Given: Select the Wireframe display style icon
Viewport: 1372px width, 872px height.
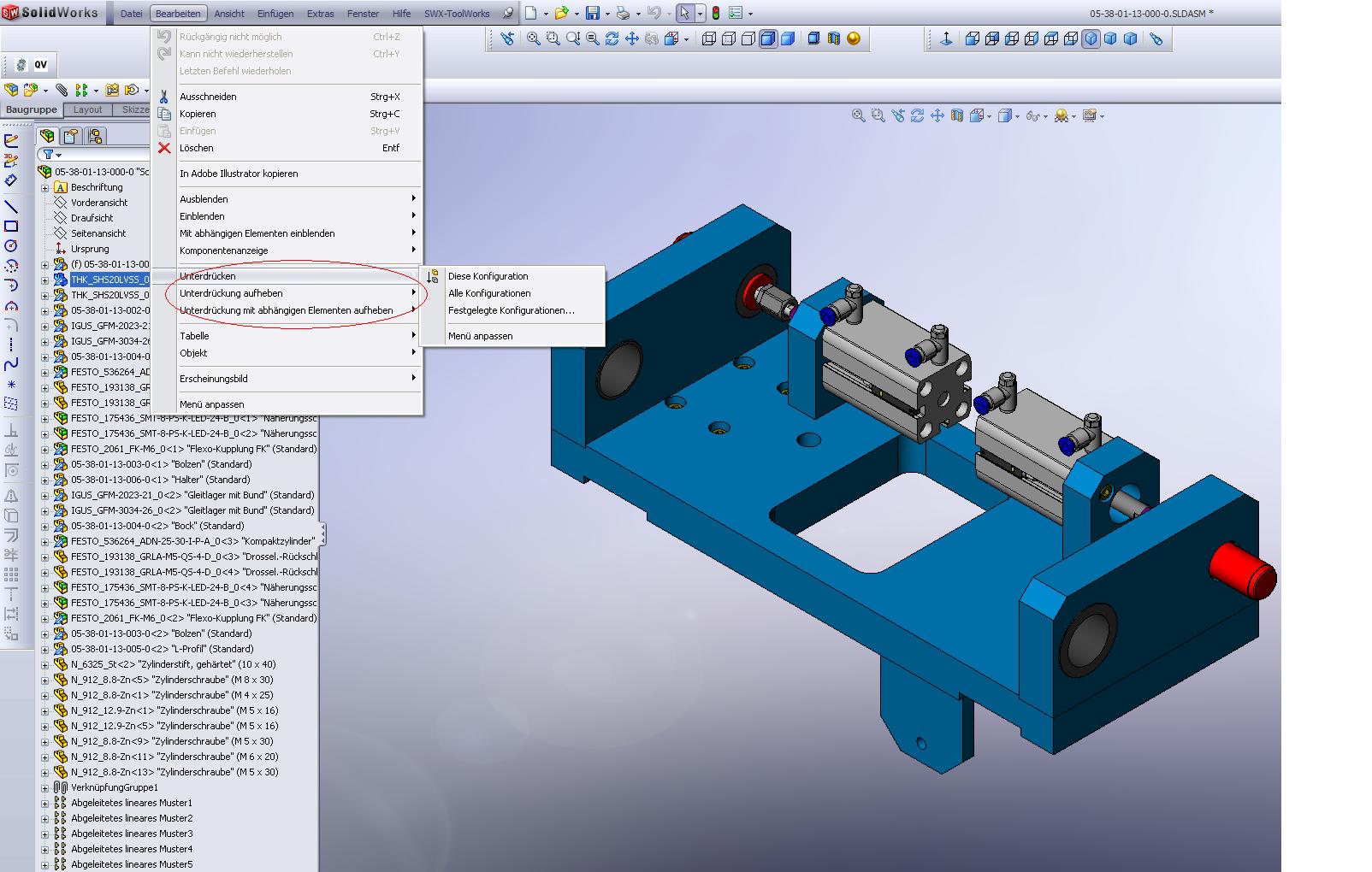Looking at the screenshot, I should (709, 38).
